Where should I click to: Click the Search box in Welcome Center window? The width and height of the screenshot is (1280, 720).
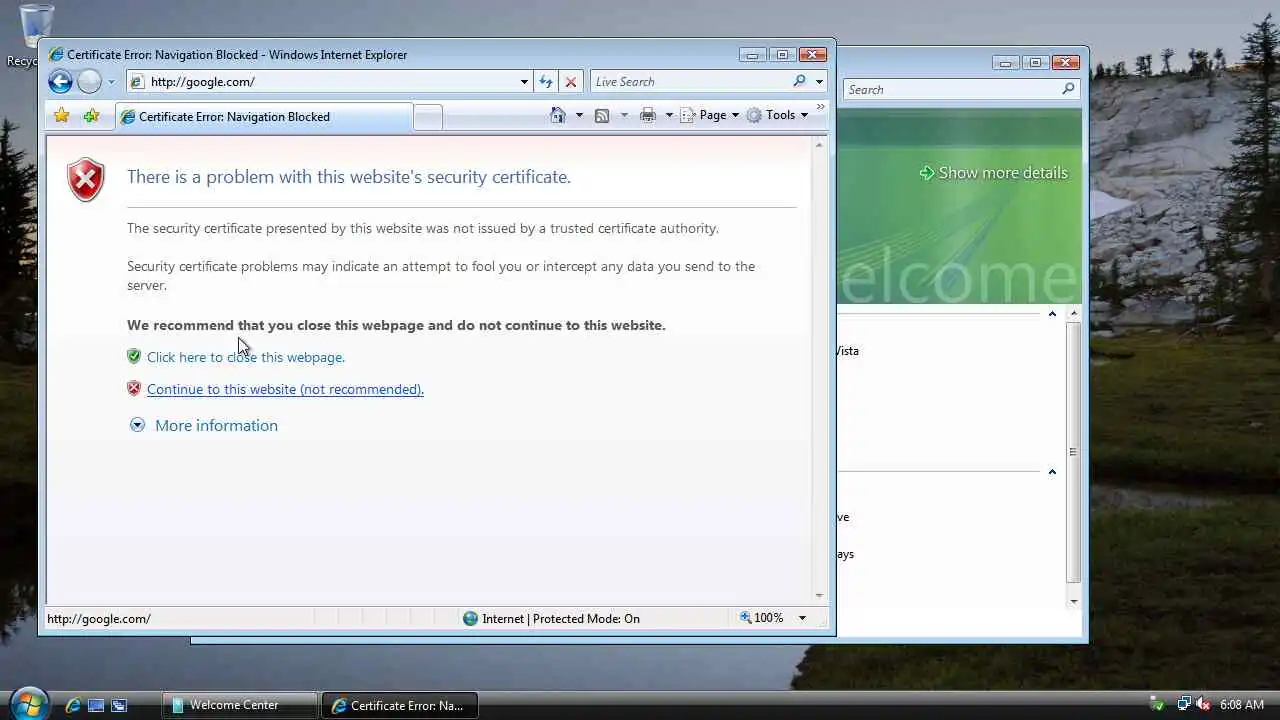951,90
